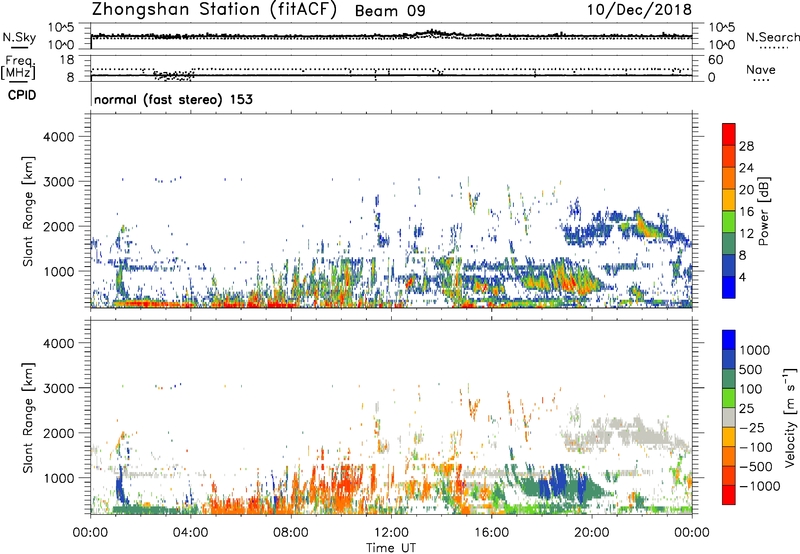Pick the blue 4–8 dB Power segment
800x554 pixels.
tap(729, 265)
